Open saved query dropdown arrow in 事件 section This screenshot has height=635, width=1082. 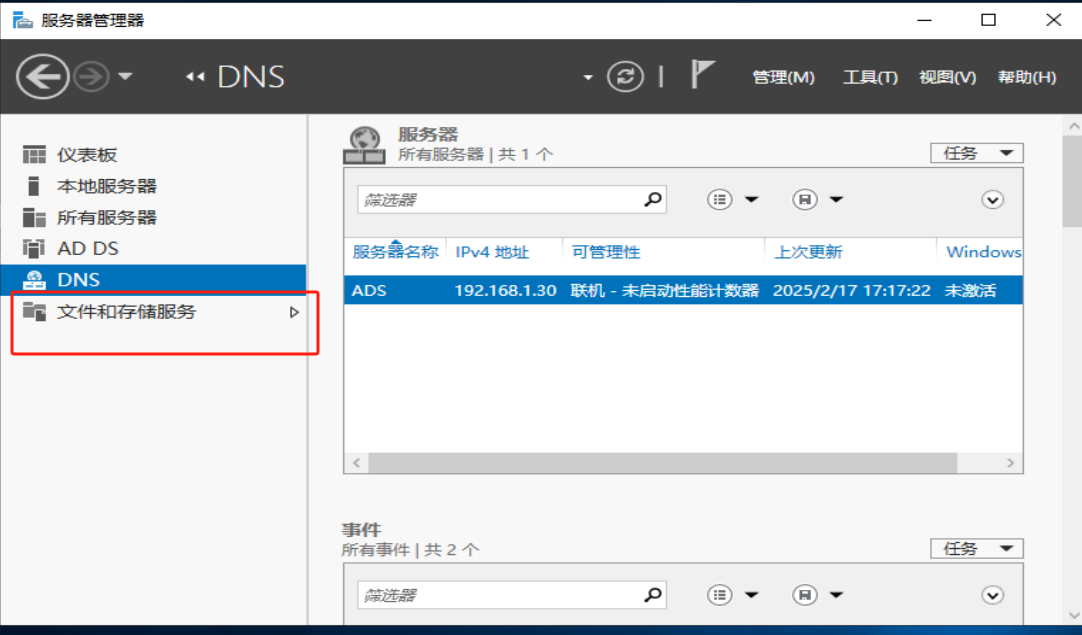(836, 595)
